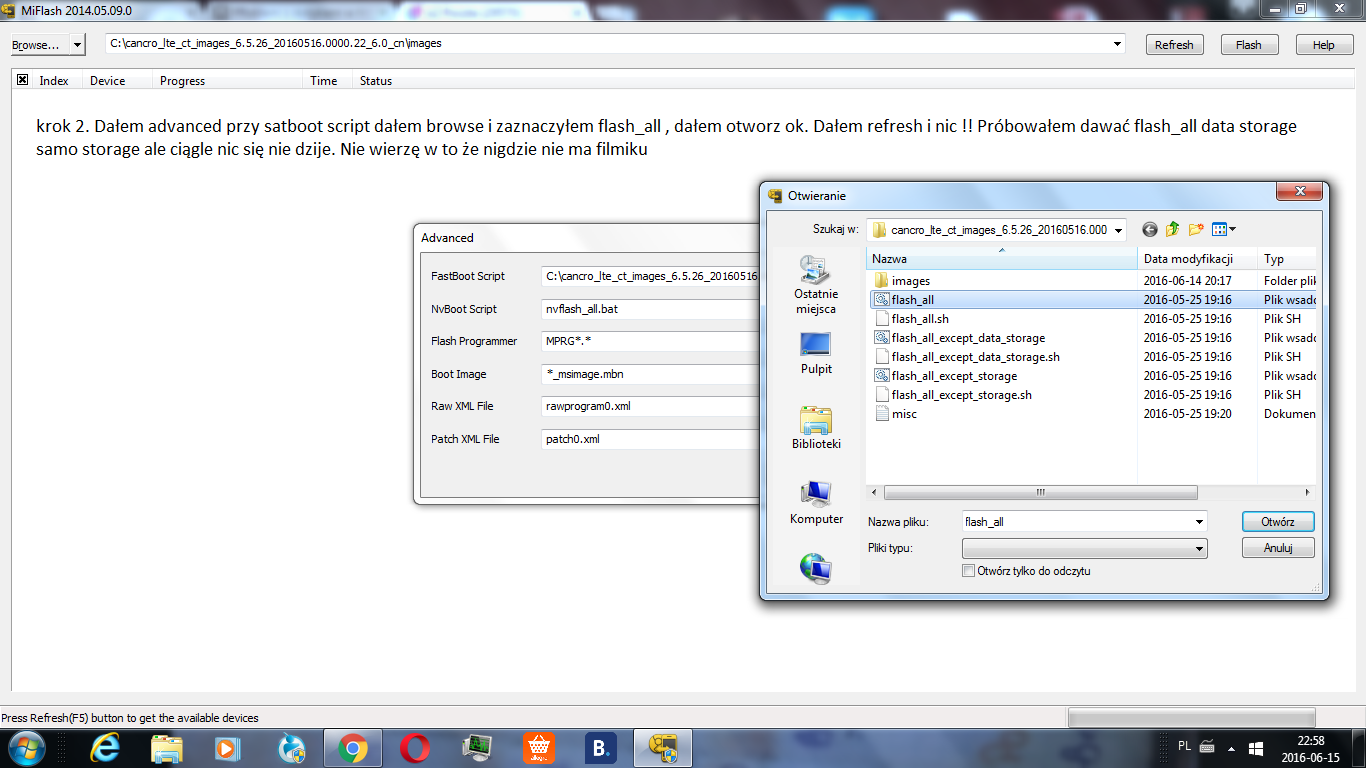Click the Back arrow in Otwieranie dialog

click(1150, 230)
